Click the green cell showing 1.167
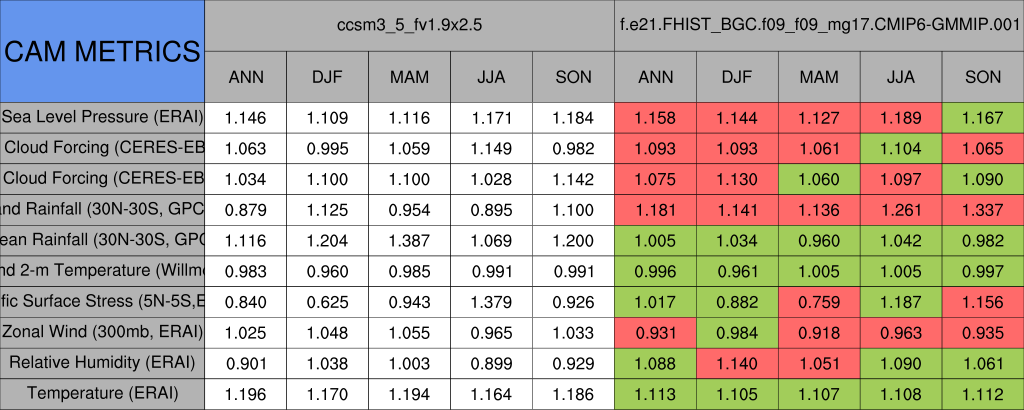Image resolution: width=1024 pixels, height=410 pixels. (x=983, y=117)
